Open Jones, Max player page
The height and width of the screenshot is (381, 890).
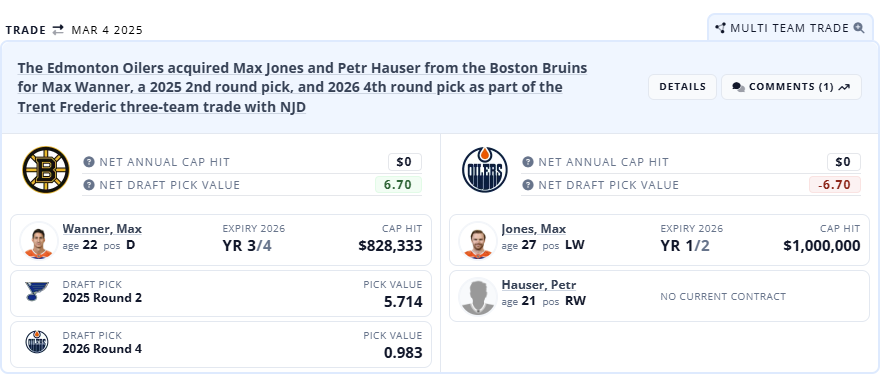(534, 229)
